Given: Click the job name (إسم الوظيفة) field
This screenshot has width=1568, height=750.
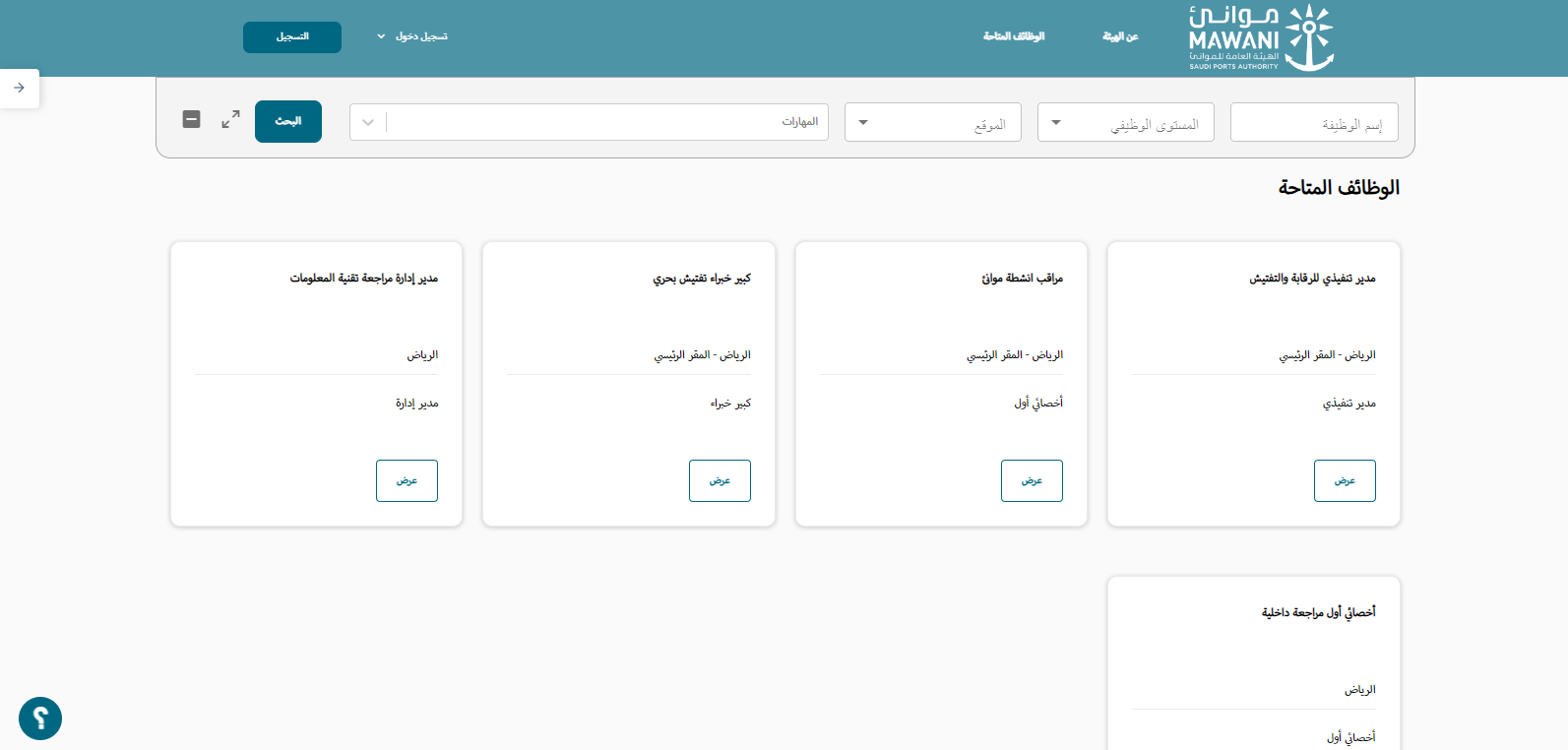Looking at the screenshot, I should click(1313, 124).
